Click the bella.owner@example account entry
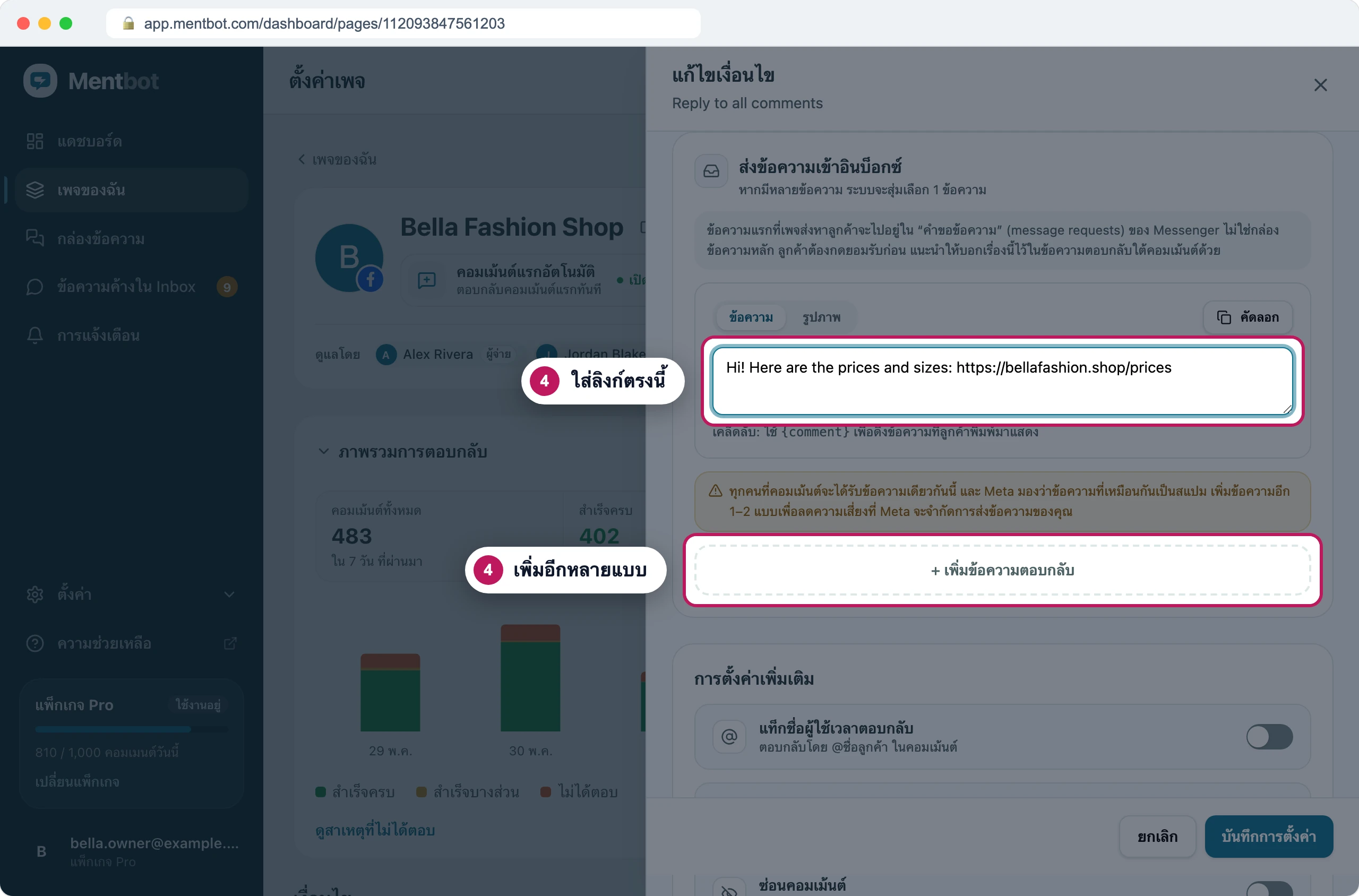 click(x=132, y=851)
